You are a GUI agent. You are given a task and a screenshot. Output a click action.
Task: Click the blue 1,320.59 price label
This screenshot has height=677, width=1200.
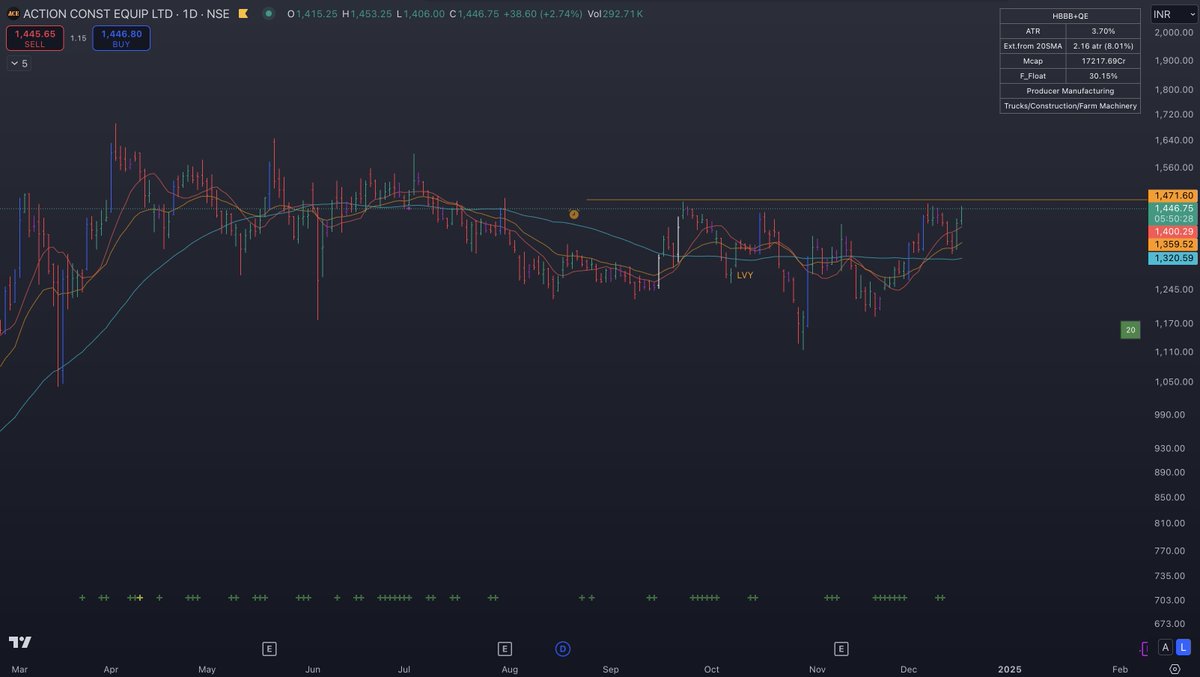click(x=1172, y=258)
